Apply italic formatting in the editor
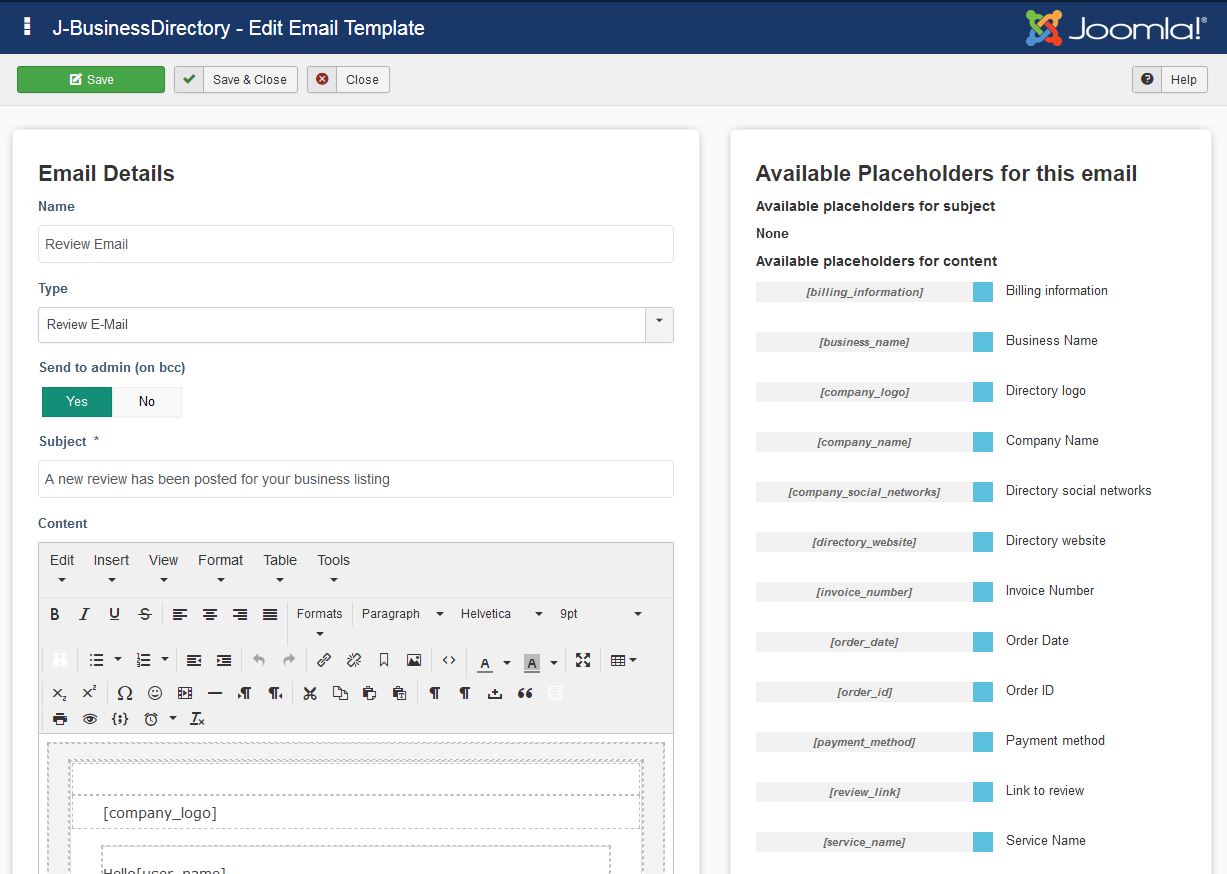This screenshot has width=1227, height=874. tap(85, 614)
